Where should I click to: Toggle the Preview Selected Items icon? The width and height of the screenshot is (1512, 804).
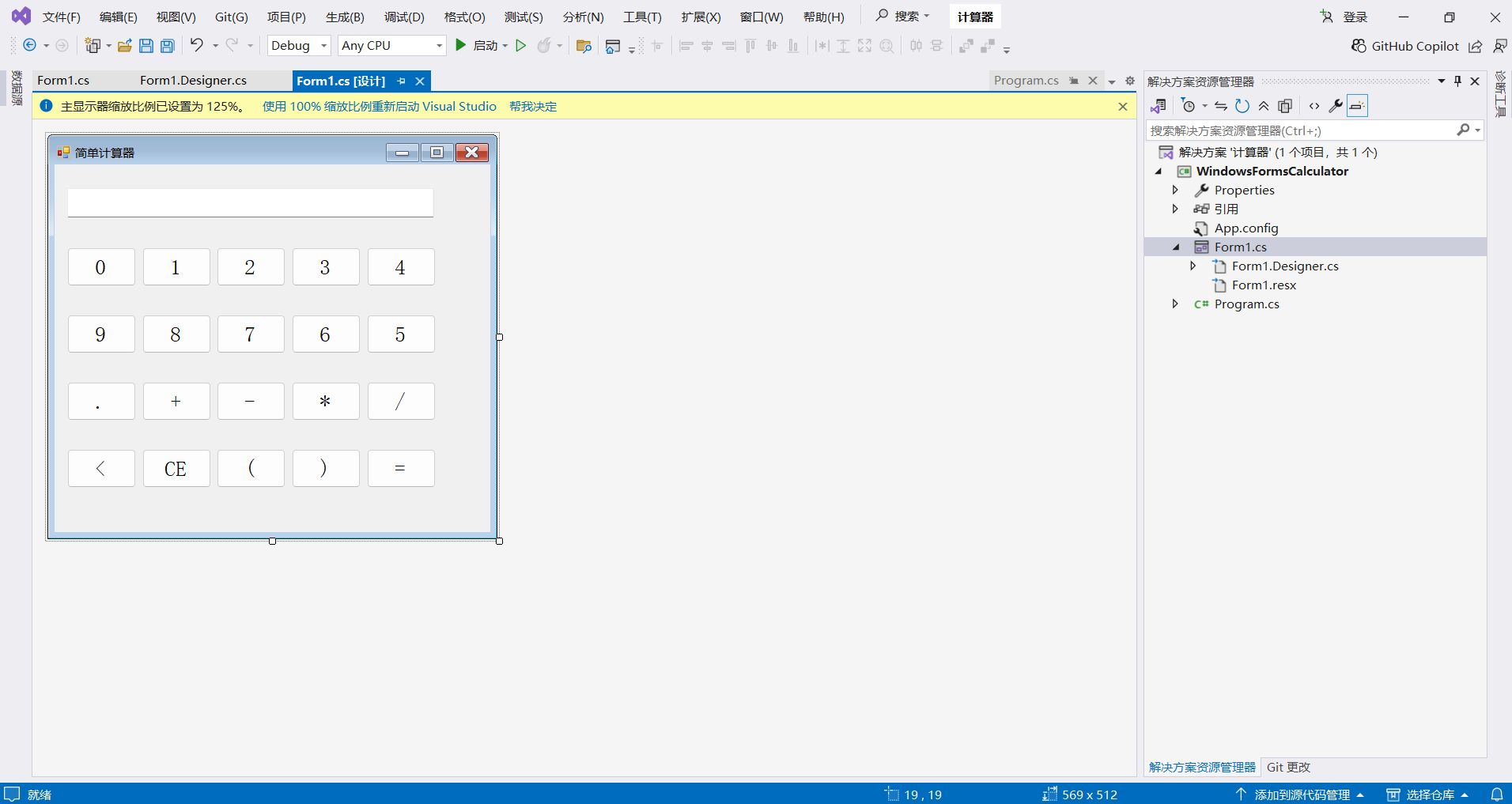[1357, 106]
